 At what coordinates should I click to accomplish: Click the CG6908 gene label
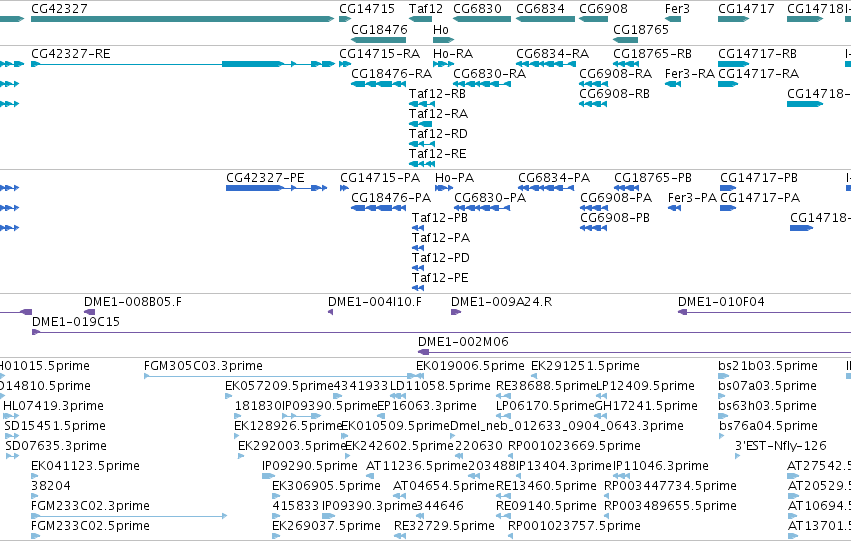point(603,9)
